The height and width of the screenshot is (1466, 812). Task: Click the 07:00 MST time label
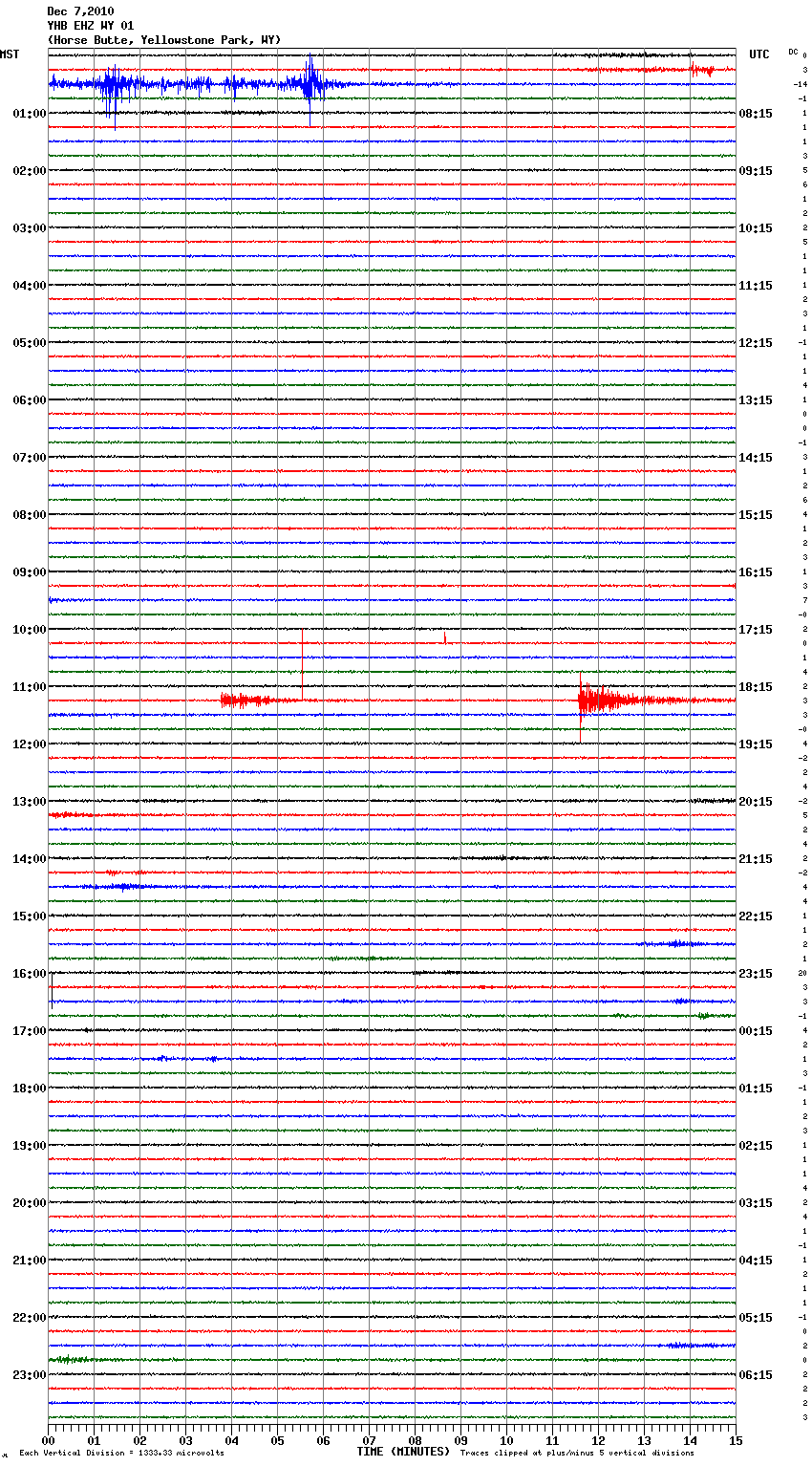30,458
